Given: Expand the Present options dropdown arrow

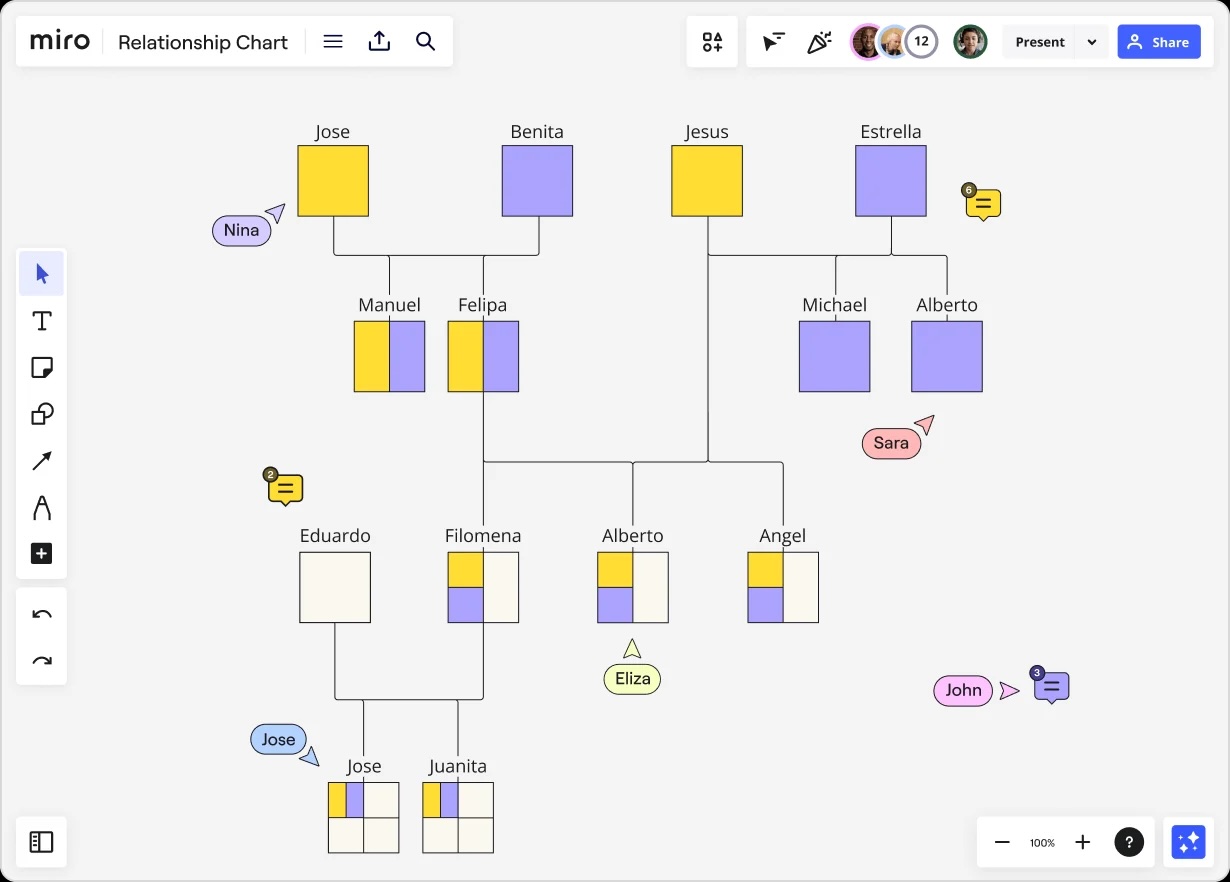Looking at the screenshot, I should point(1092,42).
